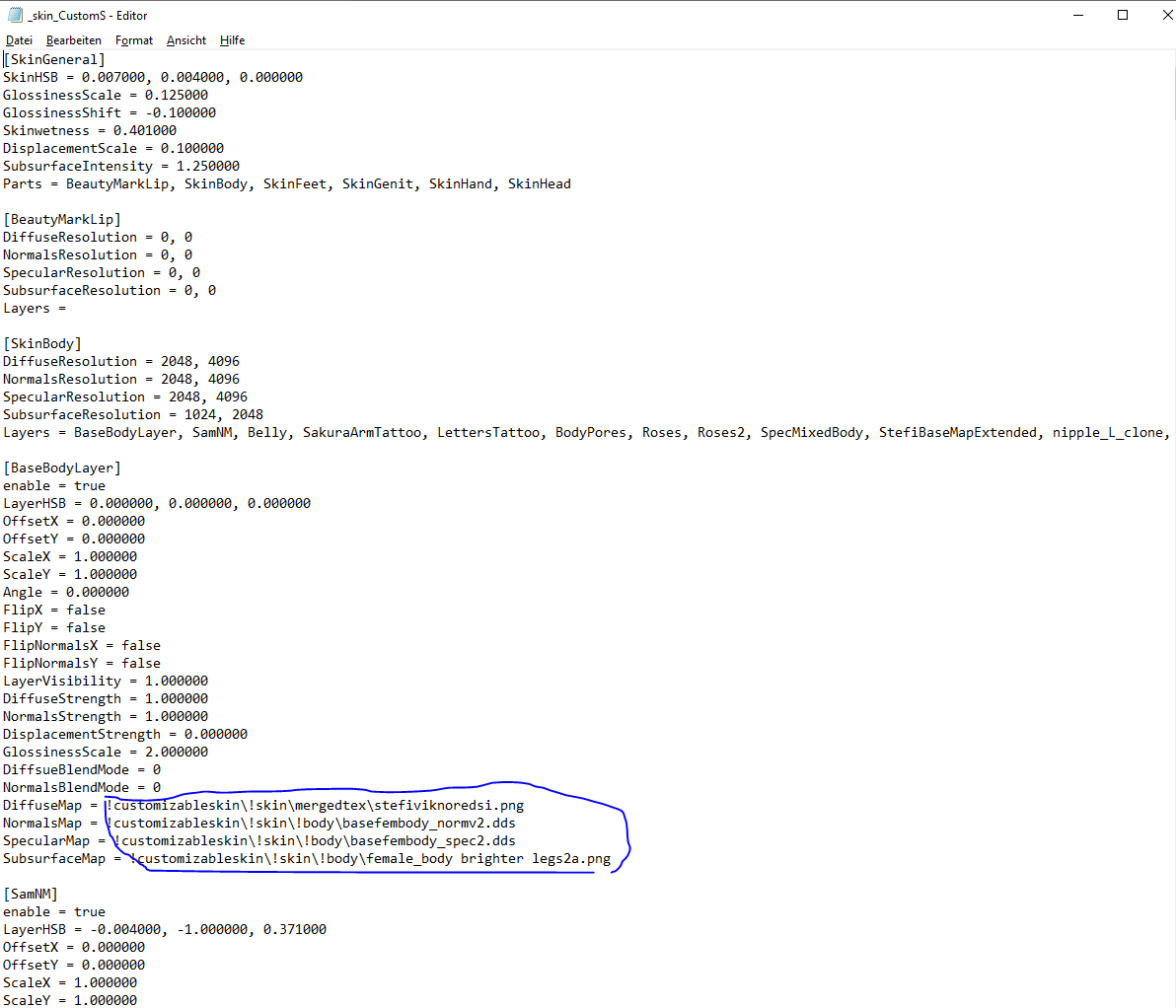Open the Datei menu
1176x1008 pixels.
click(x=19, y=40)
